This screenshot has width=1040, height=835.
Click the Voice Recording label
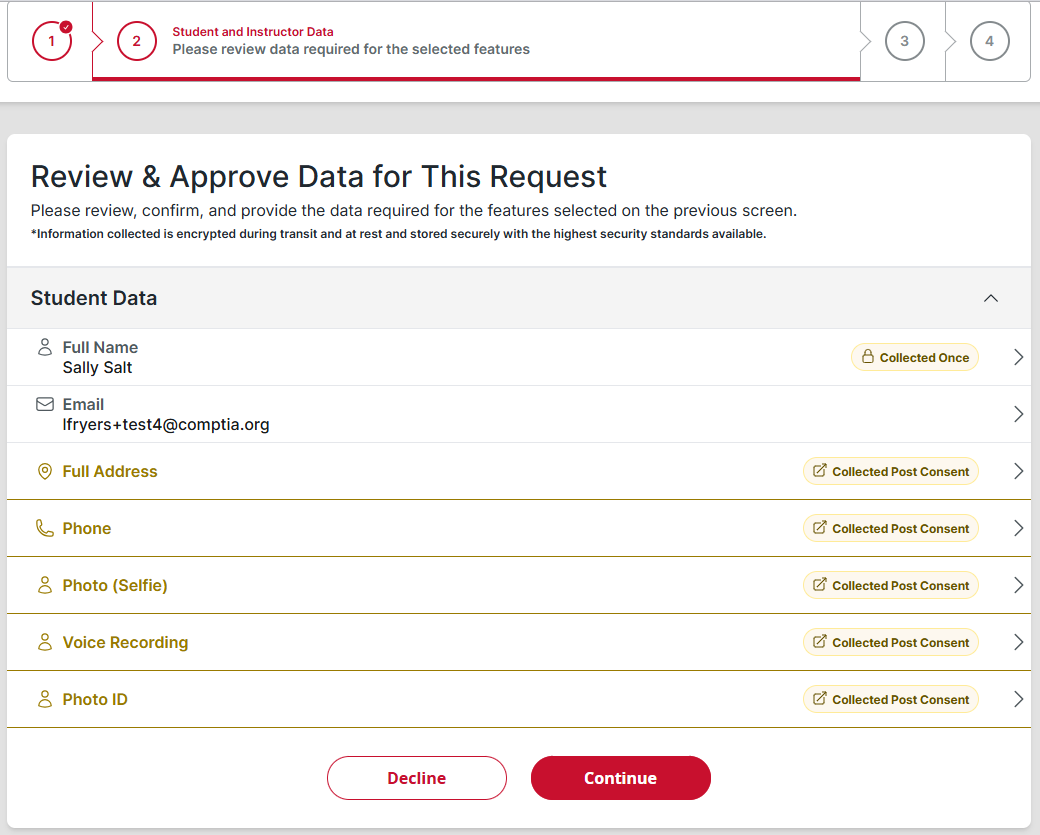point(125,643)
